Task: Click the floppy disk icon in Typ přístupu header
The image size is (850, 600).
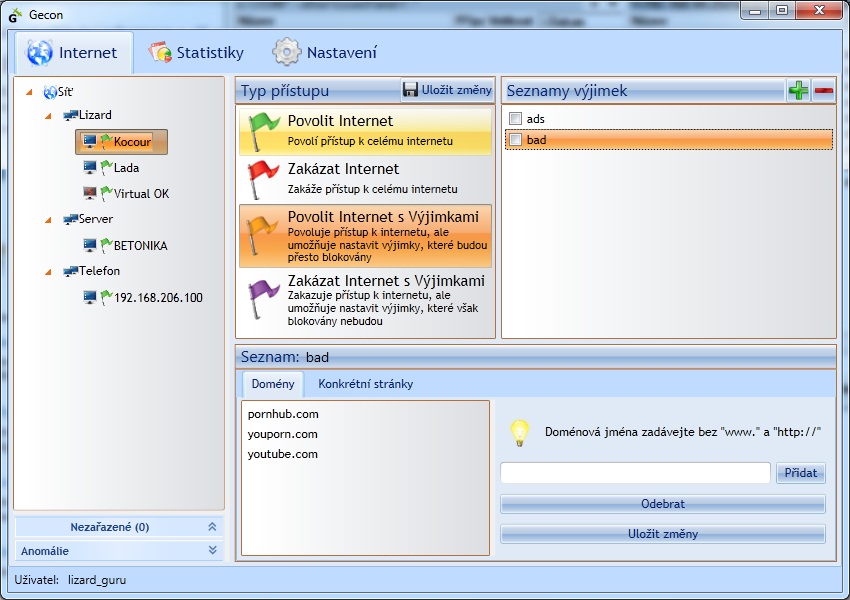Action: 410,90
